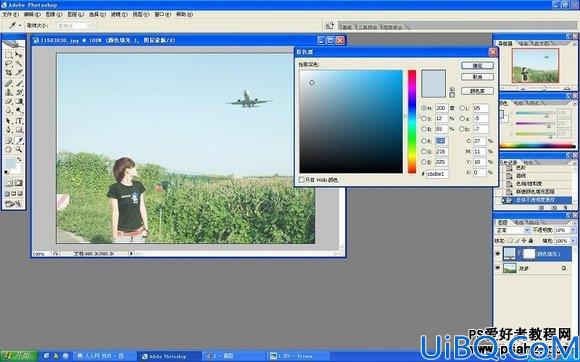Pick a shade in the color field
Viewport: 580px width, 362px height.
pos(351,121)
